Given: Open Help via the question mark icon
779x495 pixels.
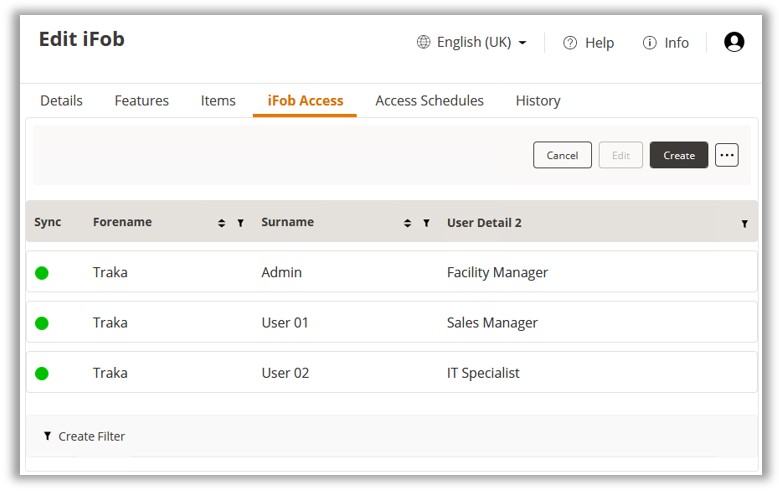Looking at the screenshot, I should pyautogui.click(x=570, y=43).
